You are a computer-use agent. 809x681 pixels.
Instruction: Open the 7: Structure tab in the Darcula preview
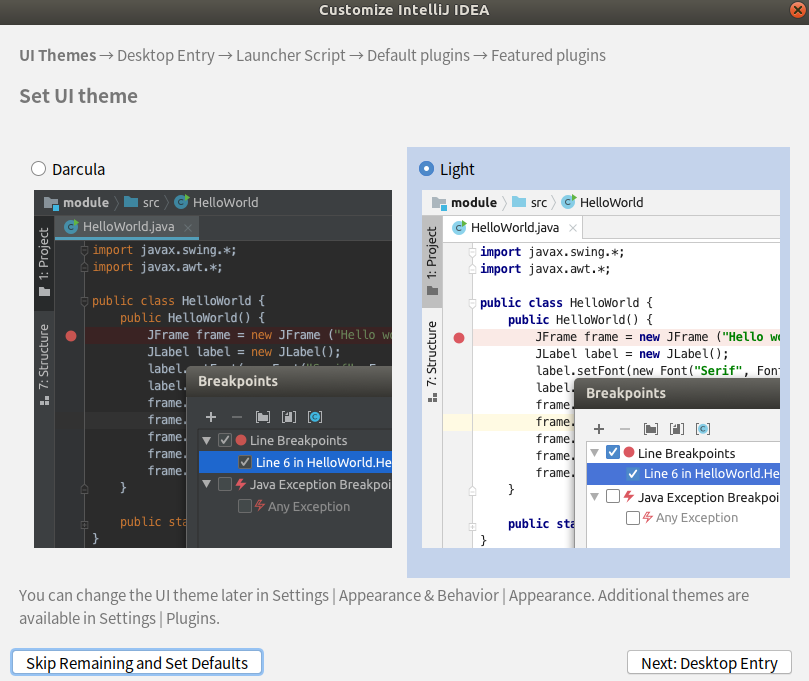(44, 364)
